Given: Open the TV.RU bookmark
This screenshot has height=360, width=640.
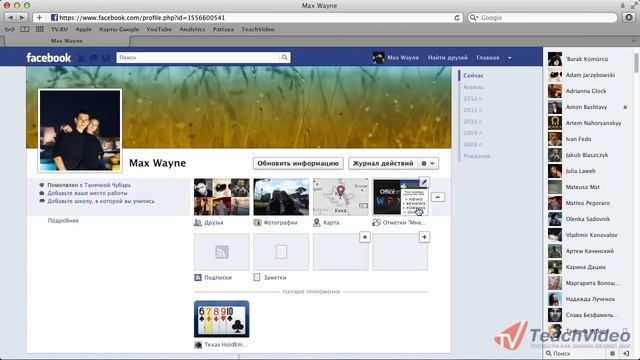Looking at the screenshot, I should coord(59,29).
